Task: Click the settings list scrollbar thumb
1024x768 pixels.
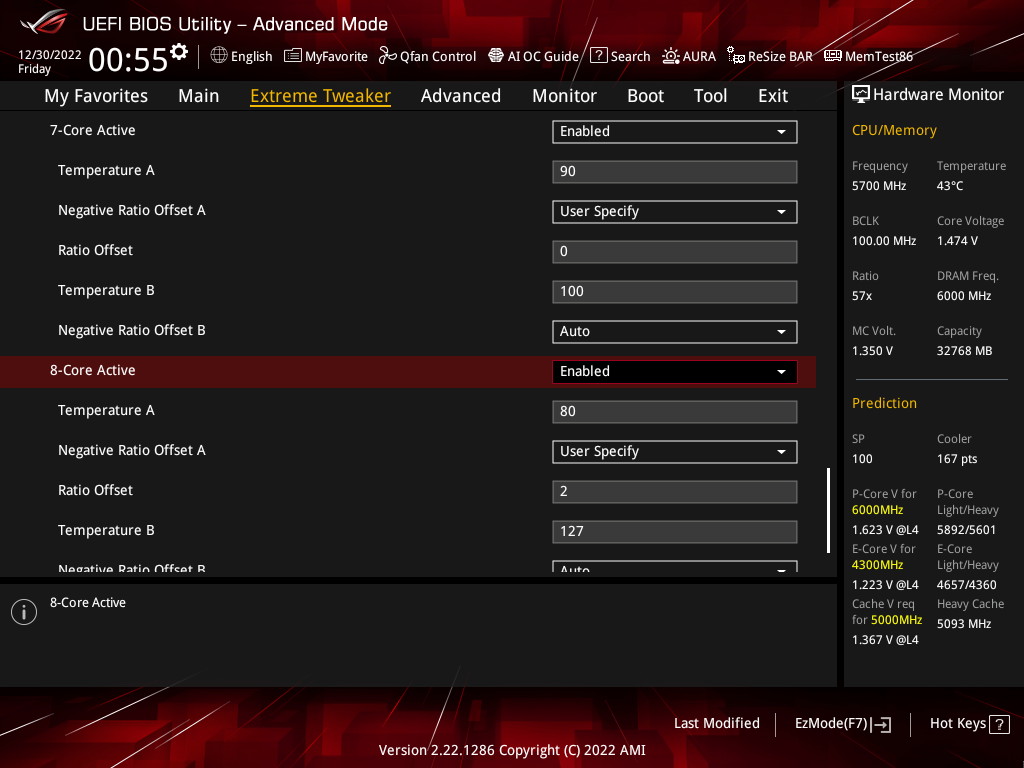Action: coord(828,510)
